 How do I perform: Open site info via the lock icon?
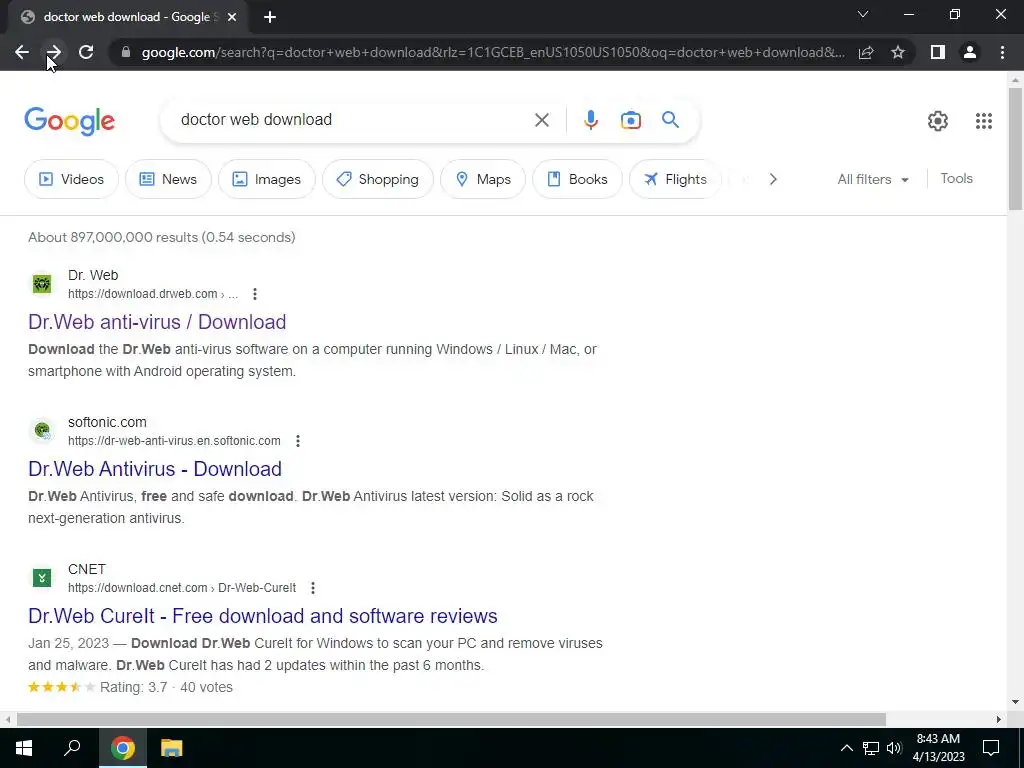126,52
